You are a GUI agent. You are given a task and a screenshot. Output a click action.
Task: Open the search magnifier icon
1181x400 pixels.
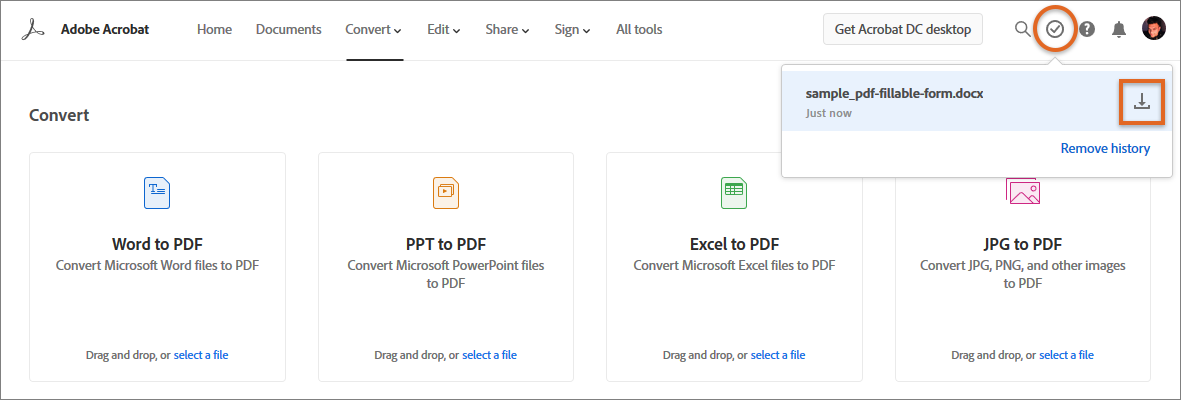pos(1022,29)
